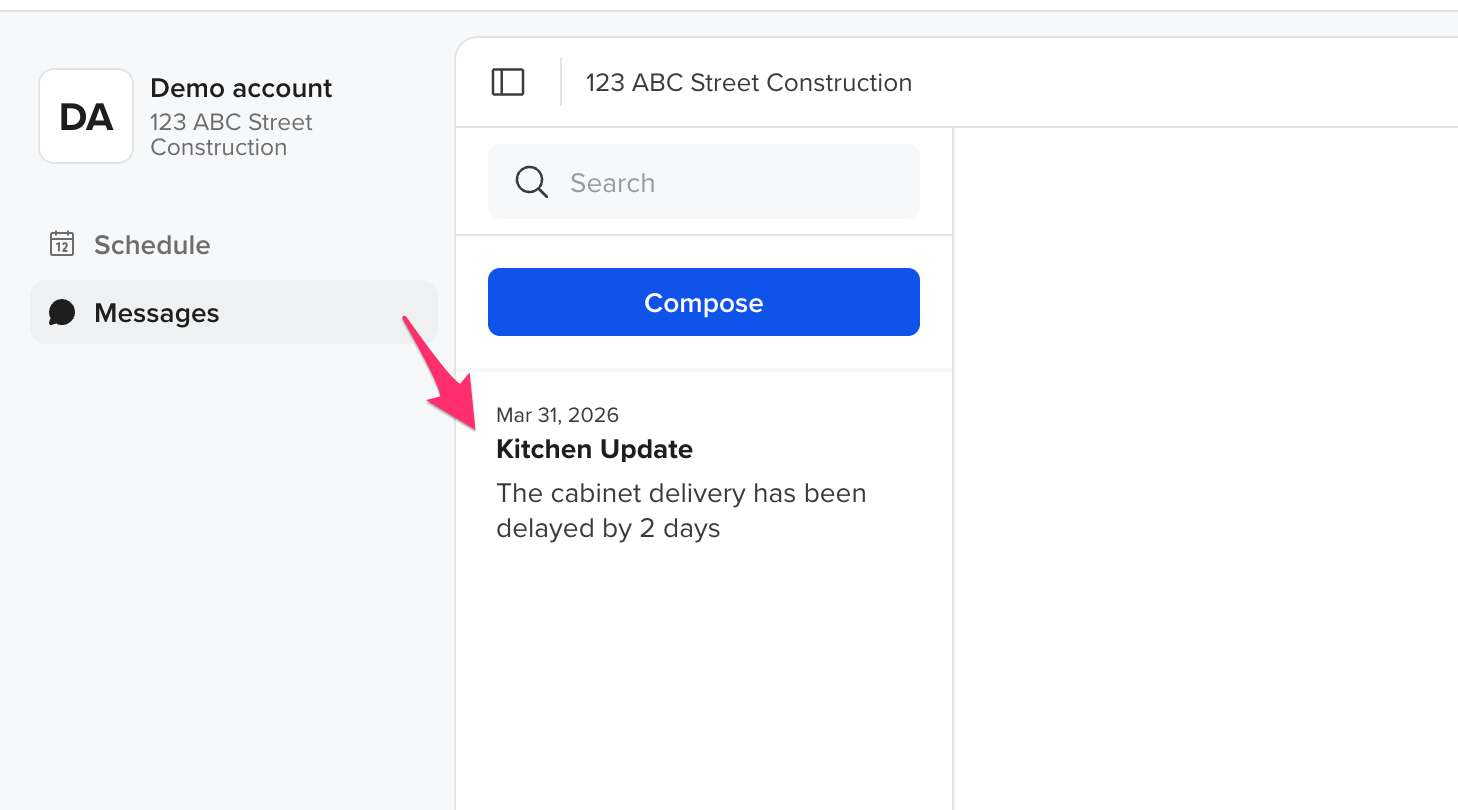This screenshot has height=810, width=1458.
Task: Click the empty message detail pane
Action: tap(1206, 468)
